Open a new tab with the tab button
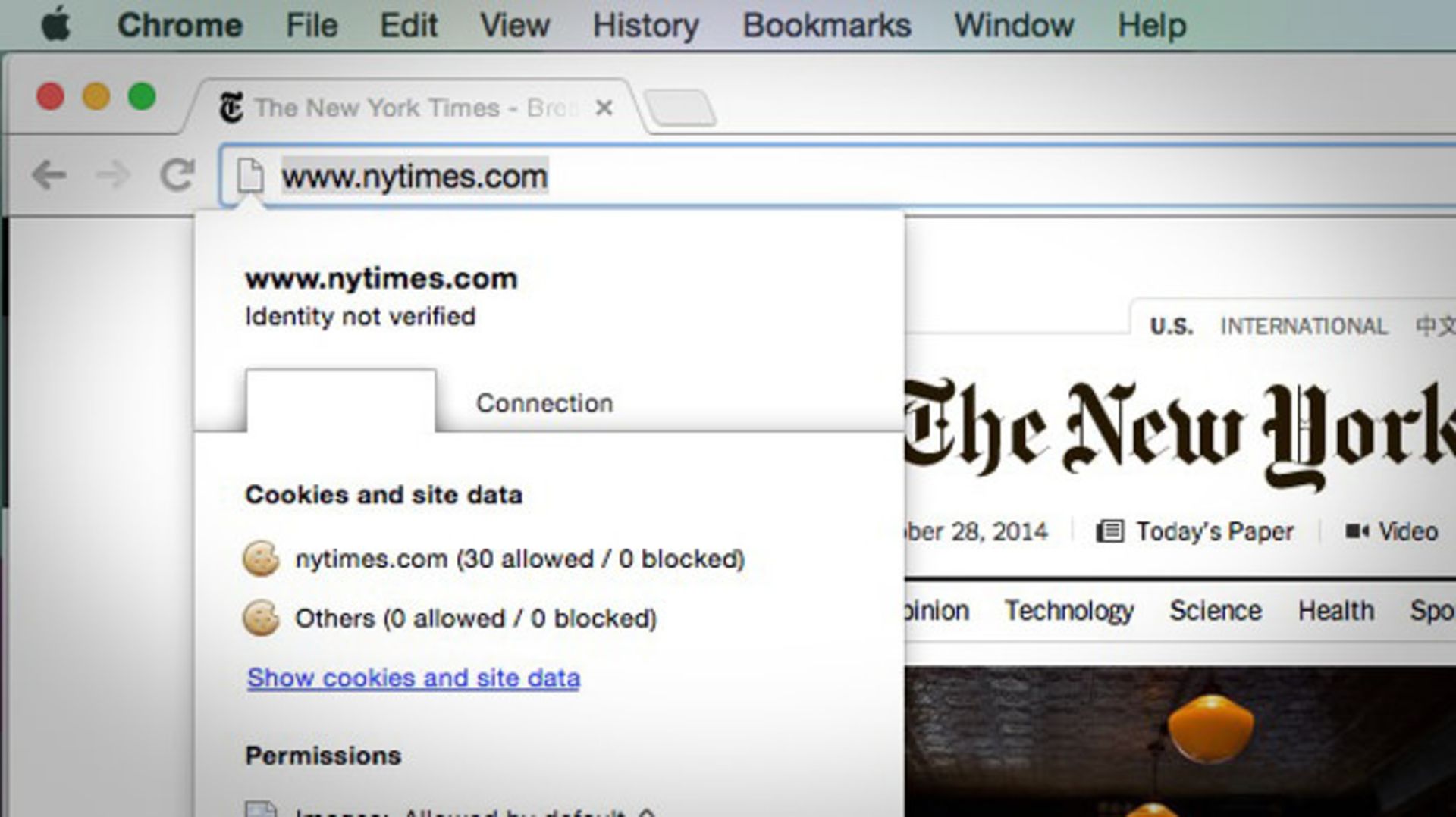The height and width of the screenshot is (817, 1456). pos(679,108)
